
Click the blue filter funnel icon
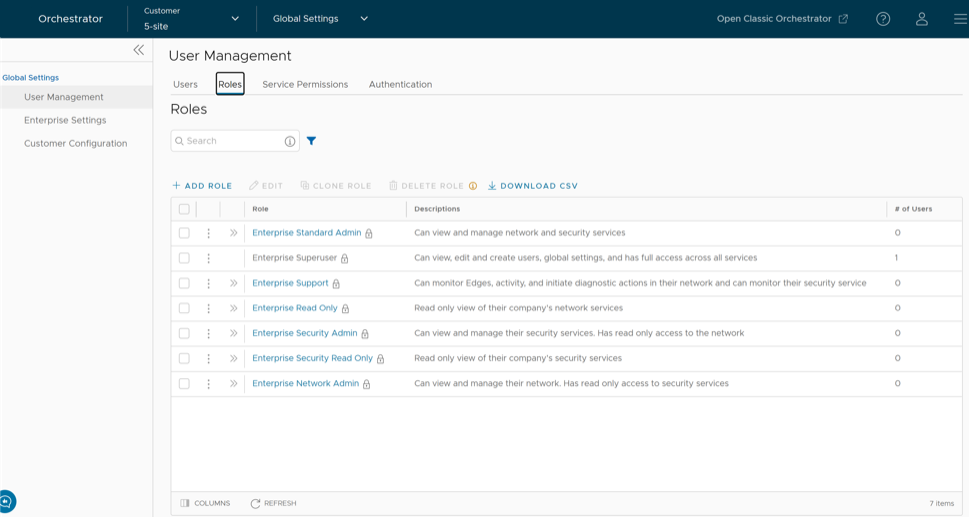pos(311,141)
